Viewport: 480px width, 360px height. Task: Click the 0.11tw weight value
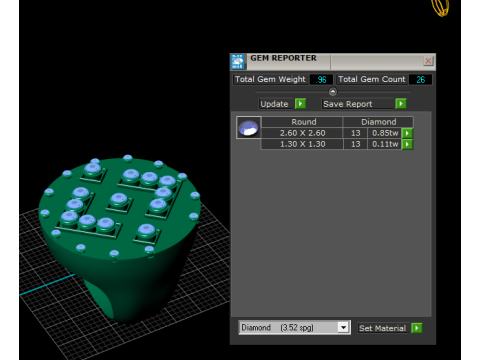pyautogui.click(x=385, y=144)
